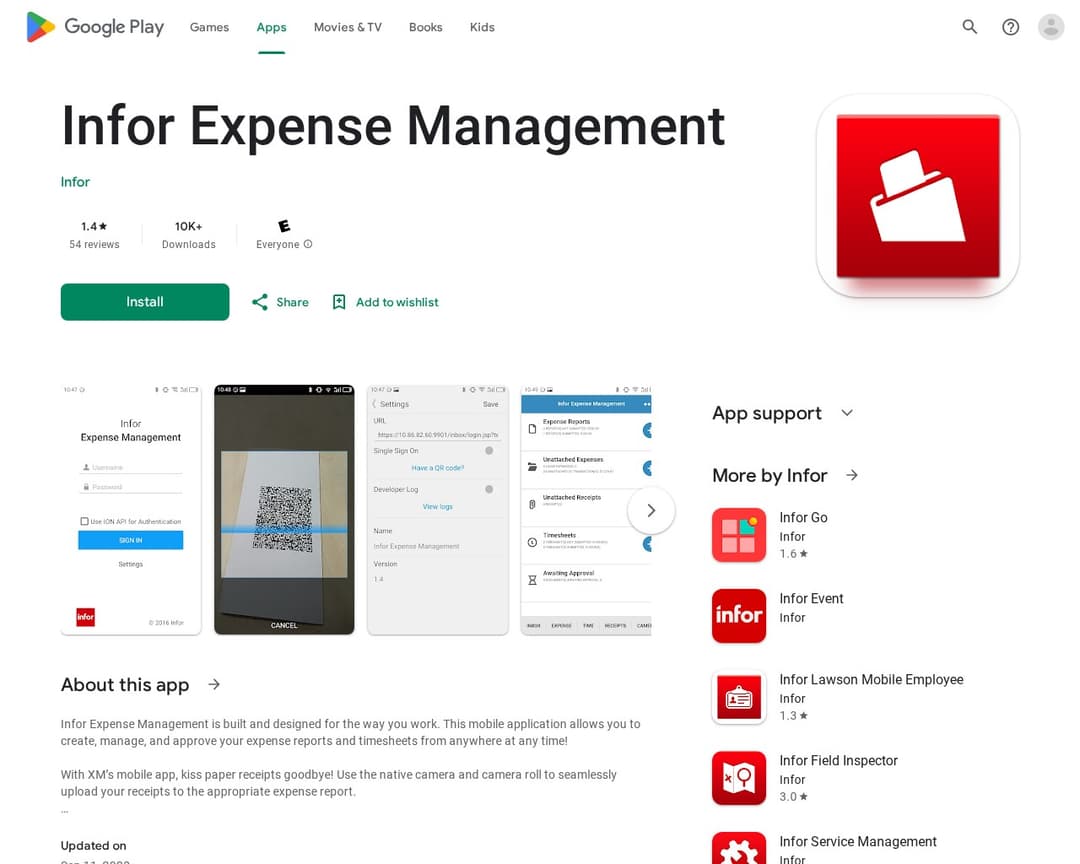Open the sign-in screen screenshot thumbnail
The width and height of the screenshot is (1080, 864).
131,510
